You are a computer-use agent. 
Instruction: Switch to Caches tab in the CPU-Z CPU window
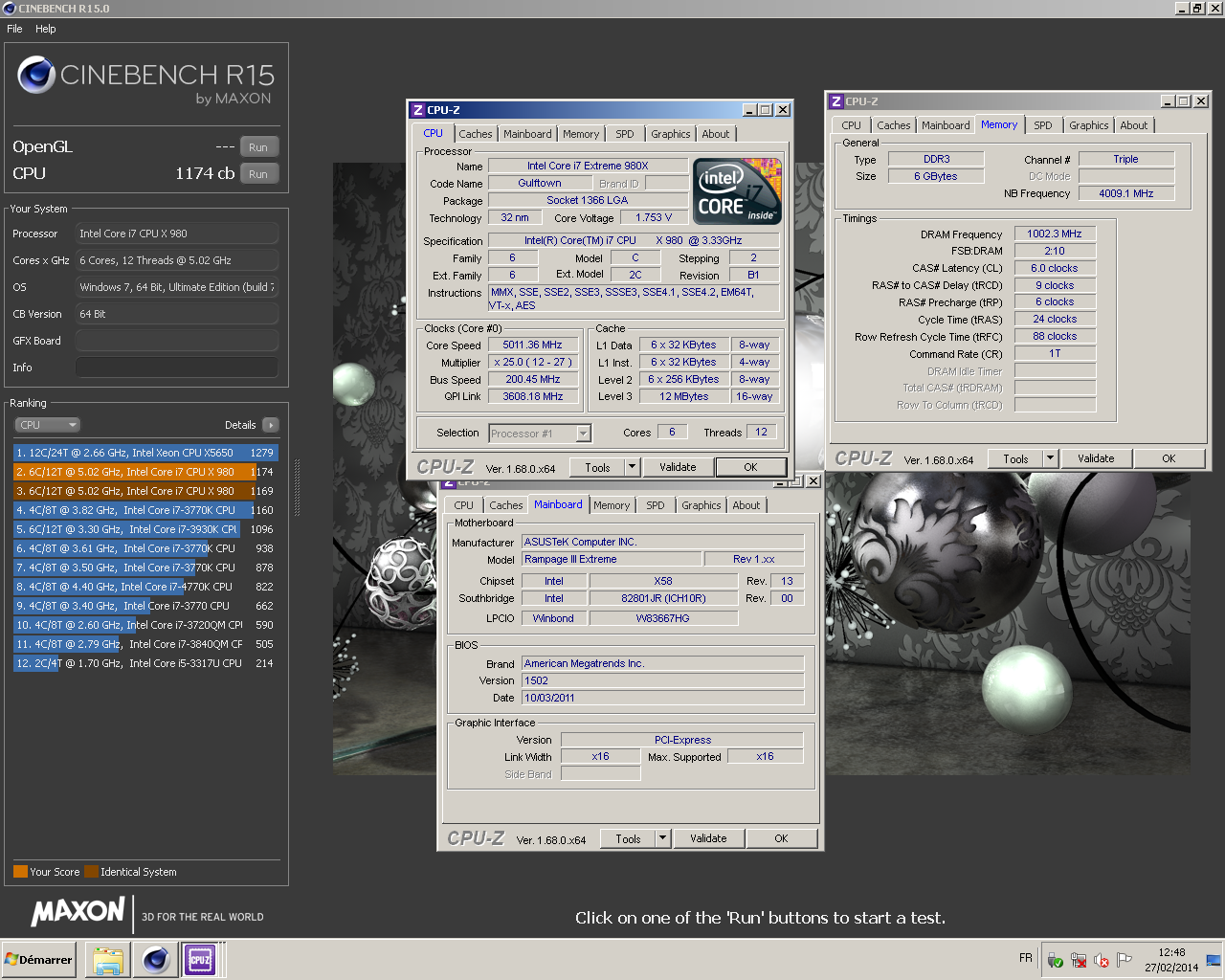click(476, 134)
